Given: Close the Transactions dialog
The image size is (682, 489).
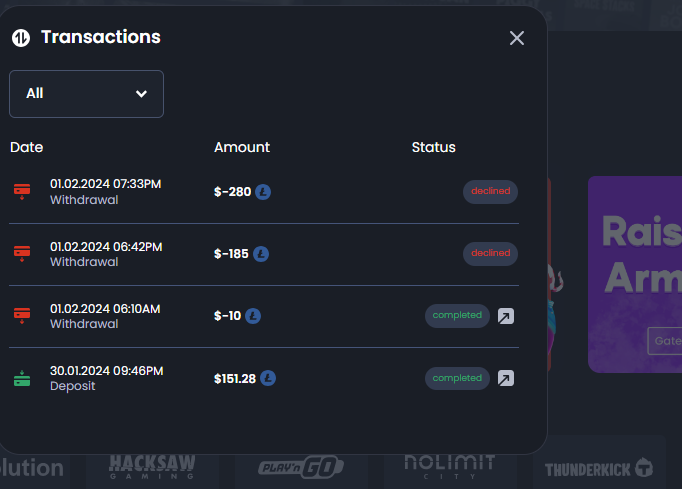Looking at the screenshot, I should (517, 38).
